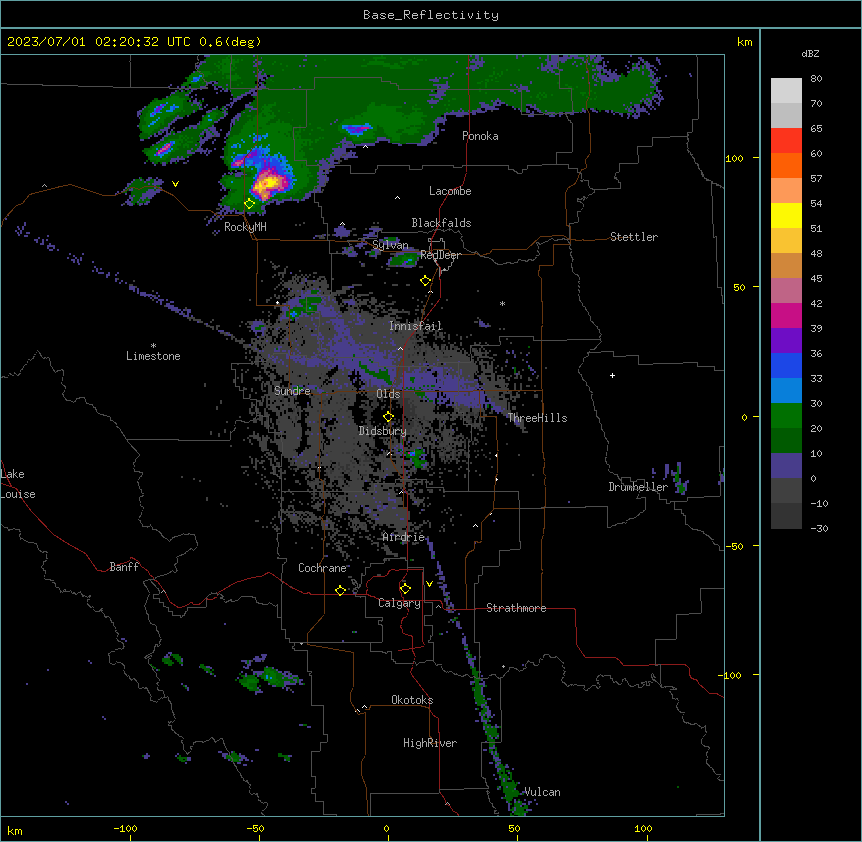Select the bright green 20-30 dBZ swatch

click(786, 416)
